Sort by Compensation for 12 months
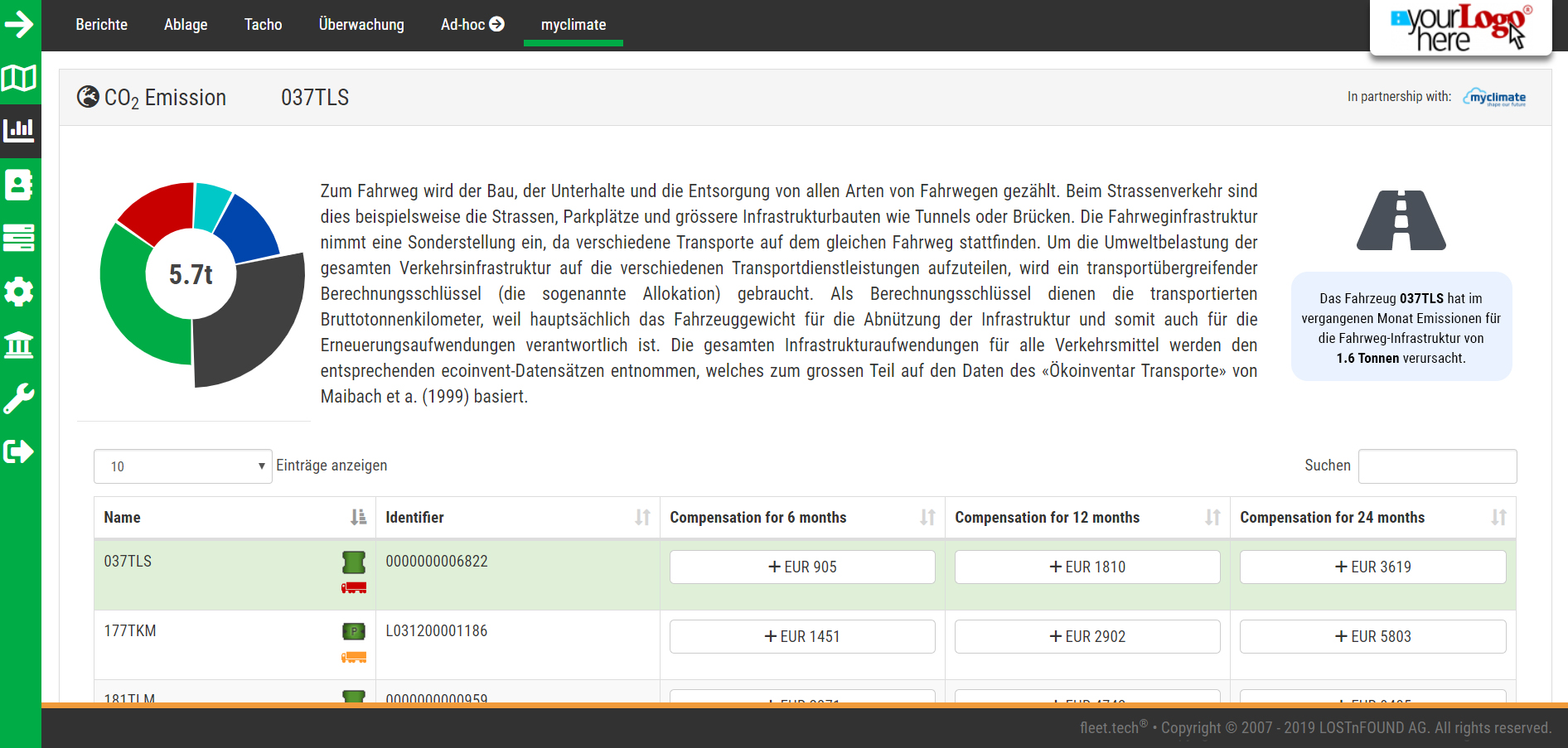The height and width of the screenshot is (748, 1568). click(x=1087, y=517)
